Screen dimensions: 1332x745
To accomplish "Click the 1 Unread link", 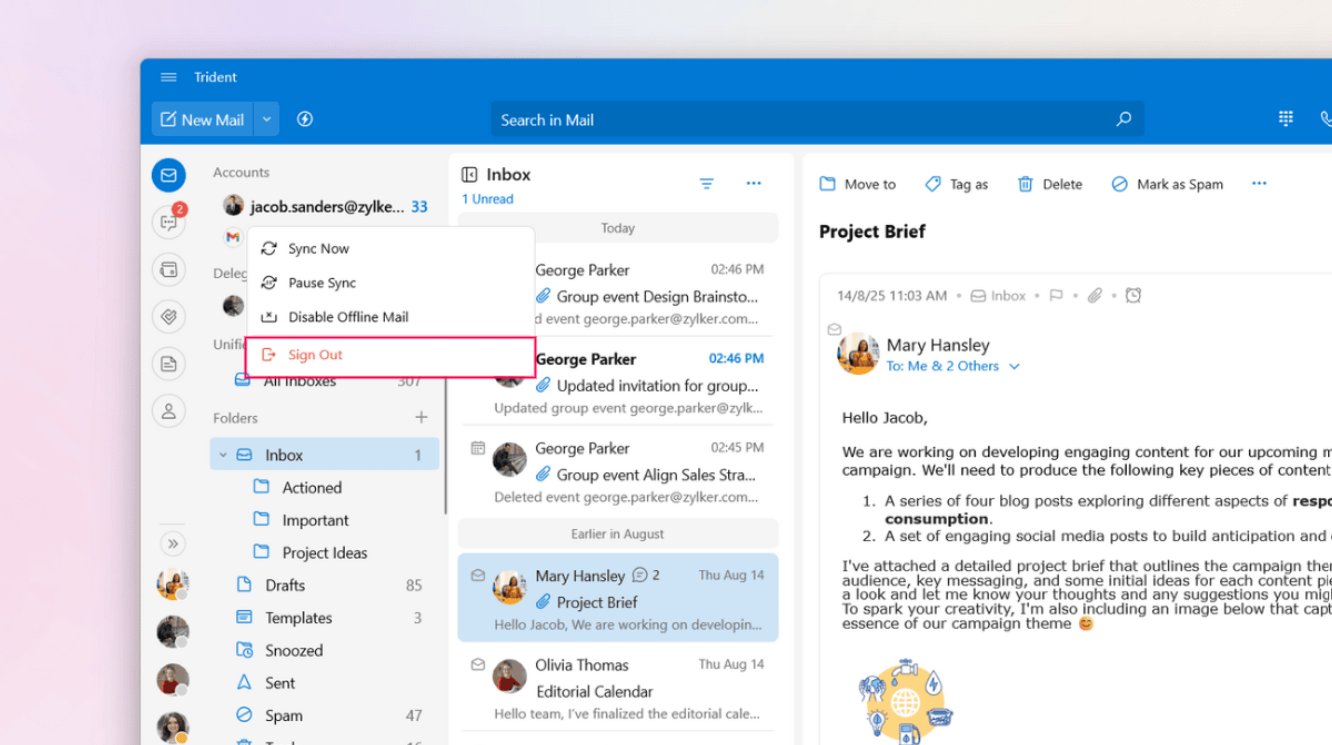I will [x=487, y=199].
